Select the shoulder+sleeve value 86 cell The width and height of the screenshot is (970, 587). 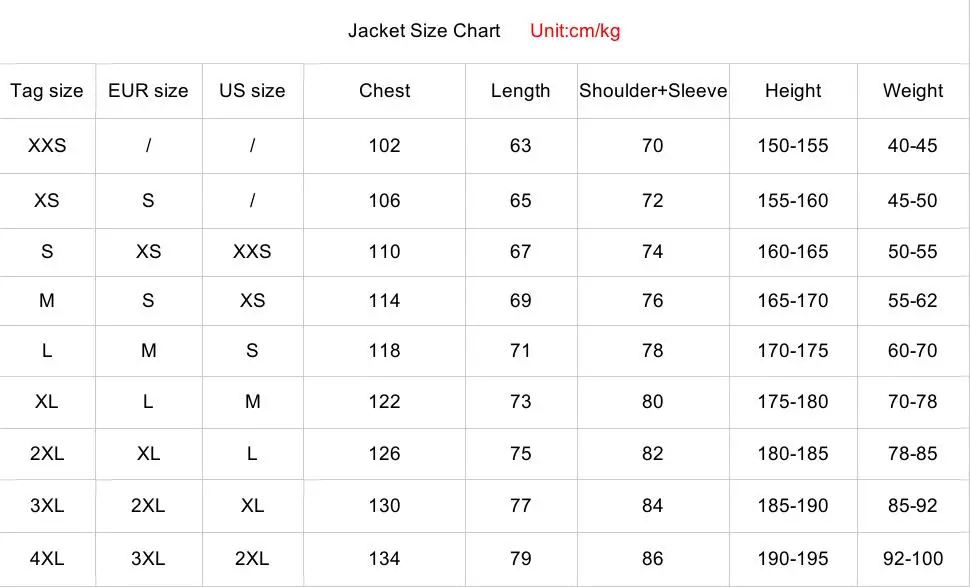click(x=653, y=559)
